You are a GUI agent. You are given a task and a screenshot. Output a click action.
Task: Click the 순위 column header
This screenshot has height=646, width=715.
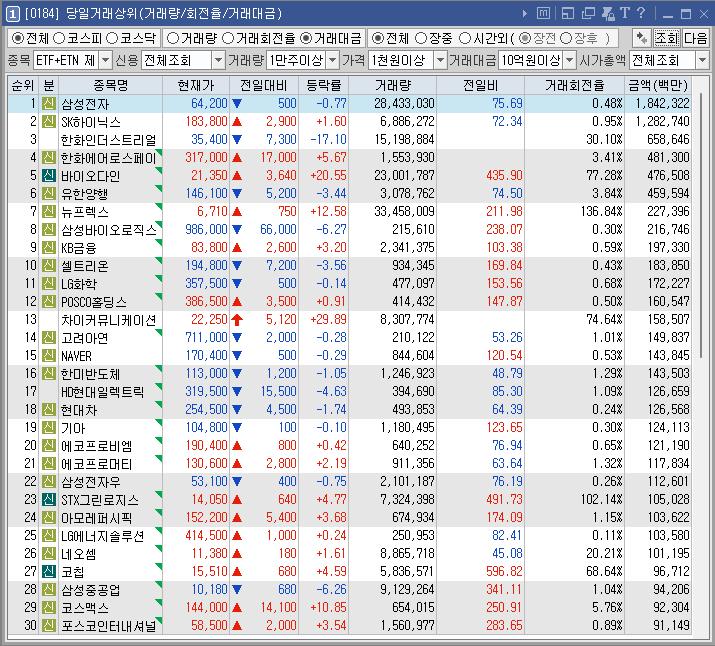23,85
